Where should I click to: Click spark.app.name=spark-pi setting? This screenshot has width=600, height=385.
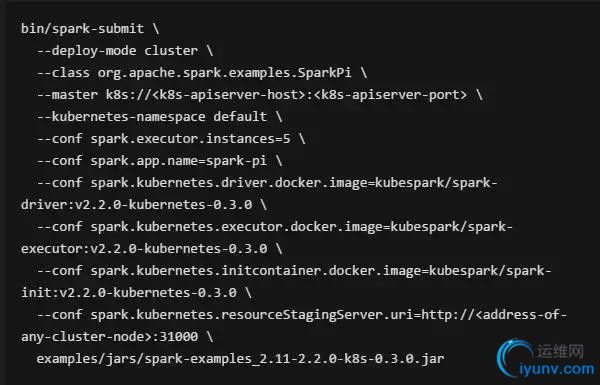coord(179,161)
